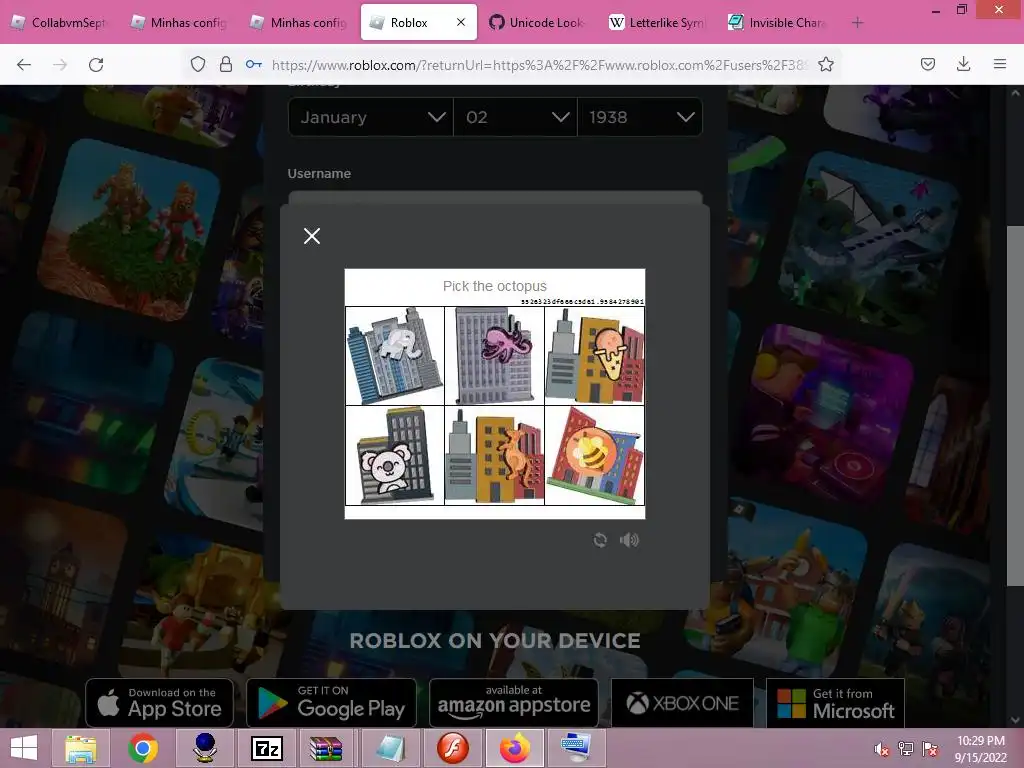The height and width of the screenshot is (768, 1024).
Task: Click the Username input field
Action: click(495, 198)
